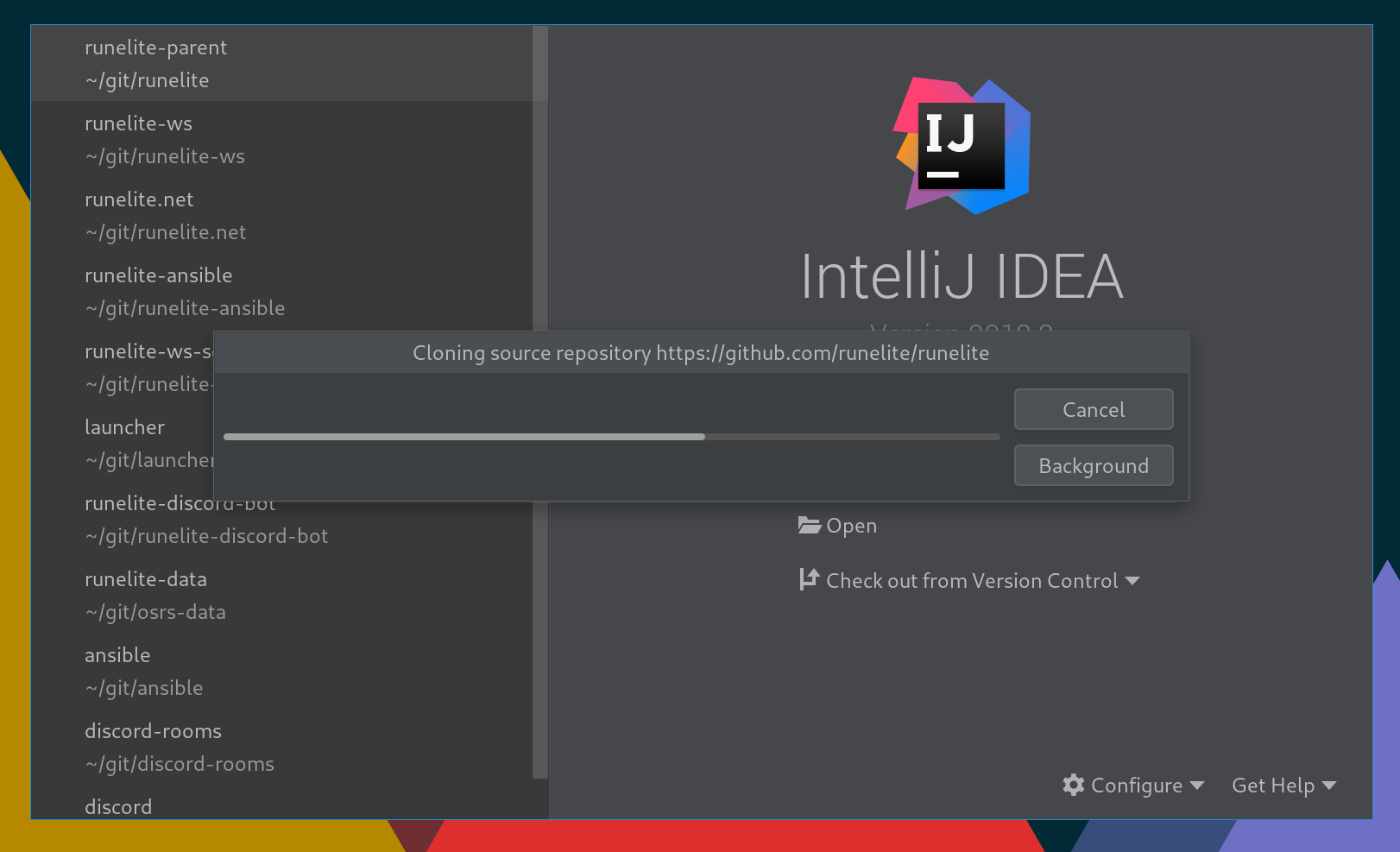Click the open folder icon beside Open
The width and height of the screenshot is (1400, 852).
click(808, 525)
